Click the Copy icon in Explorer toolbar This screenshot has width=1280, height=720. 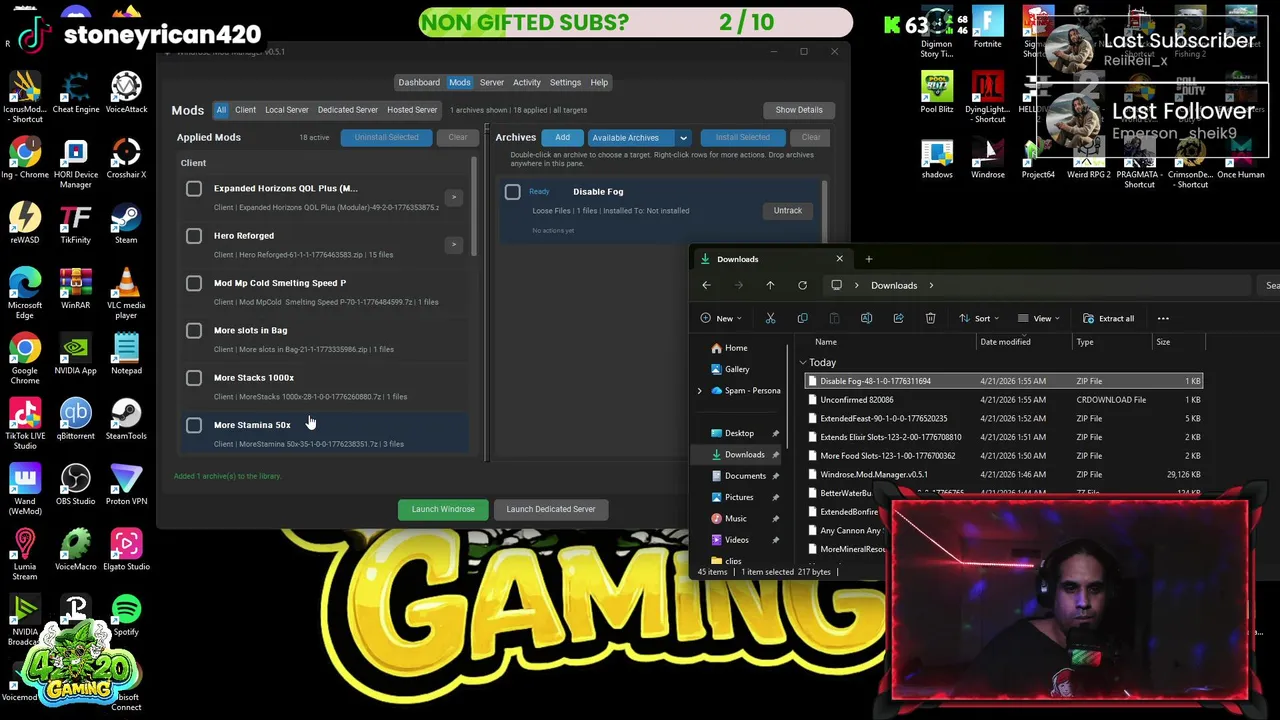[802, 318]
